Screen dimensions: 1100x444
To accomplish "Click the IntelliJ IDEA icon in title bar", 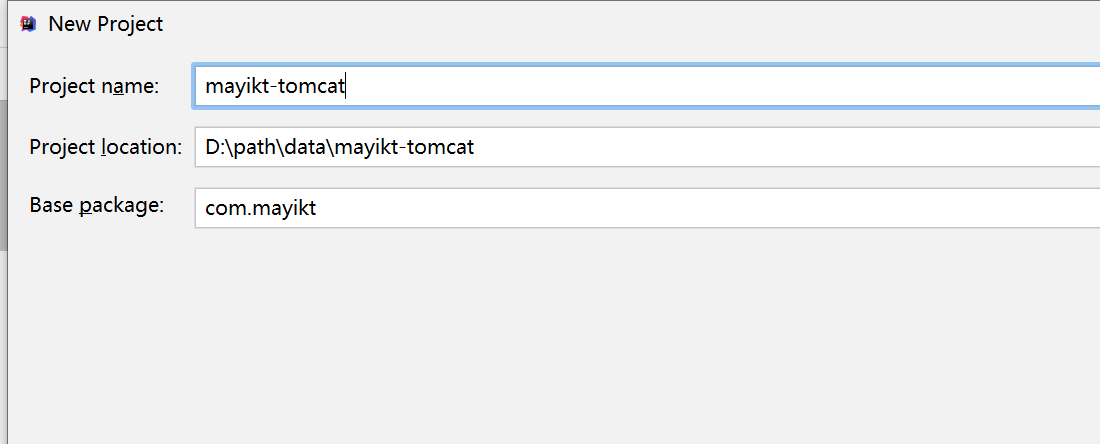I will pyautogui.click(x=28, y=23).
